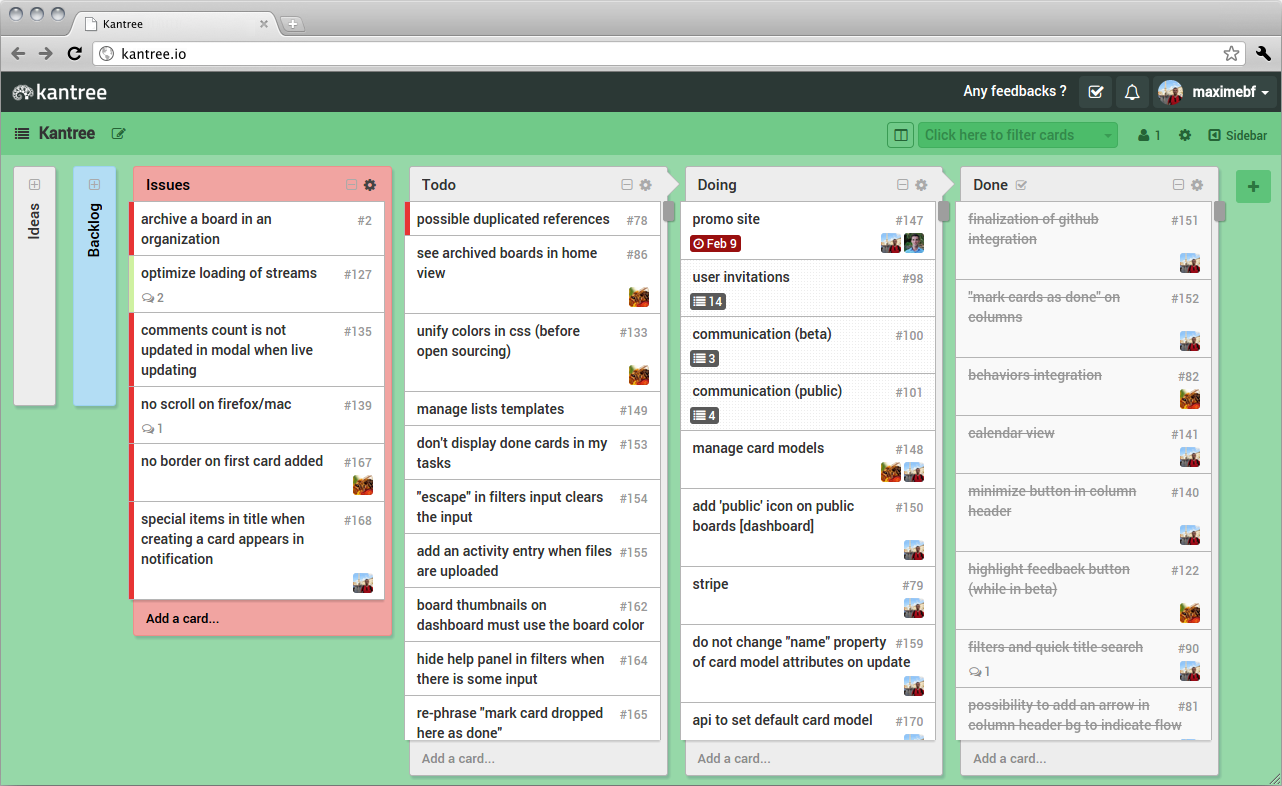This screenshot has height=786, width=1282.
Task: Click the board settings gear icon
Action: (1185, 135)
